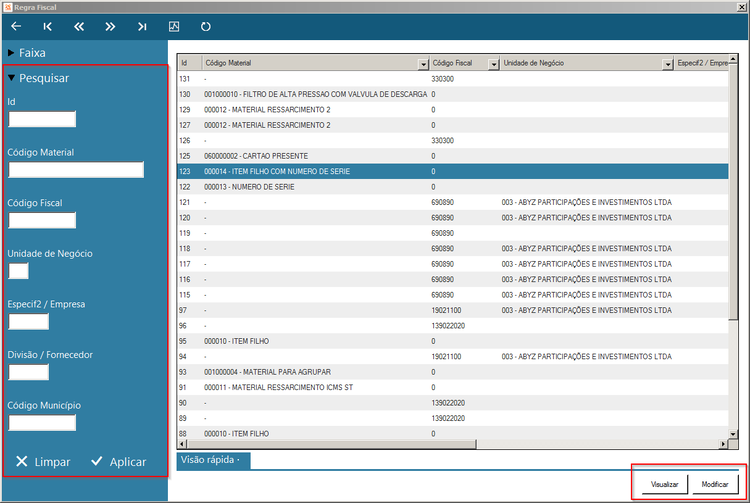
Task: Select row 127 MATERIAL RESSARCIMENTO 2
Action: pyautogui.click(x=452, y=125)
